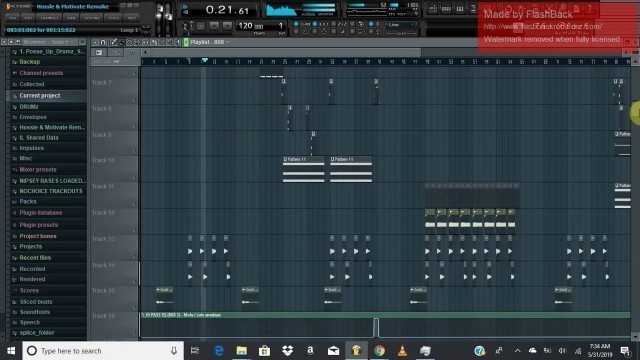Close the Browser panel
640x360 pixels.
coord(82,42)
